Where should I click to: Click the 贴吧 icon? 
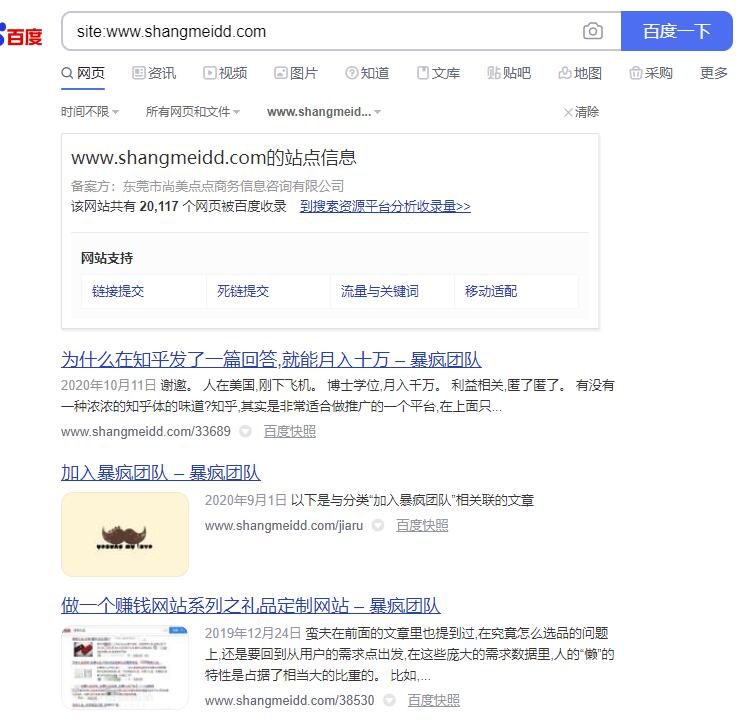(x=494, y=73)
